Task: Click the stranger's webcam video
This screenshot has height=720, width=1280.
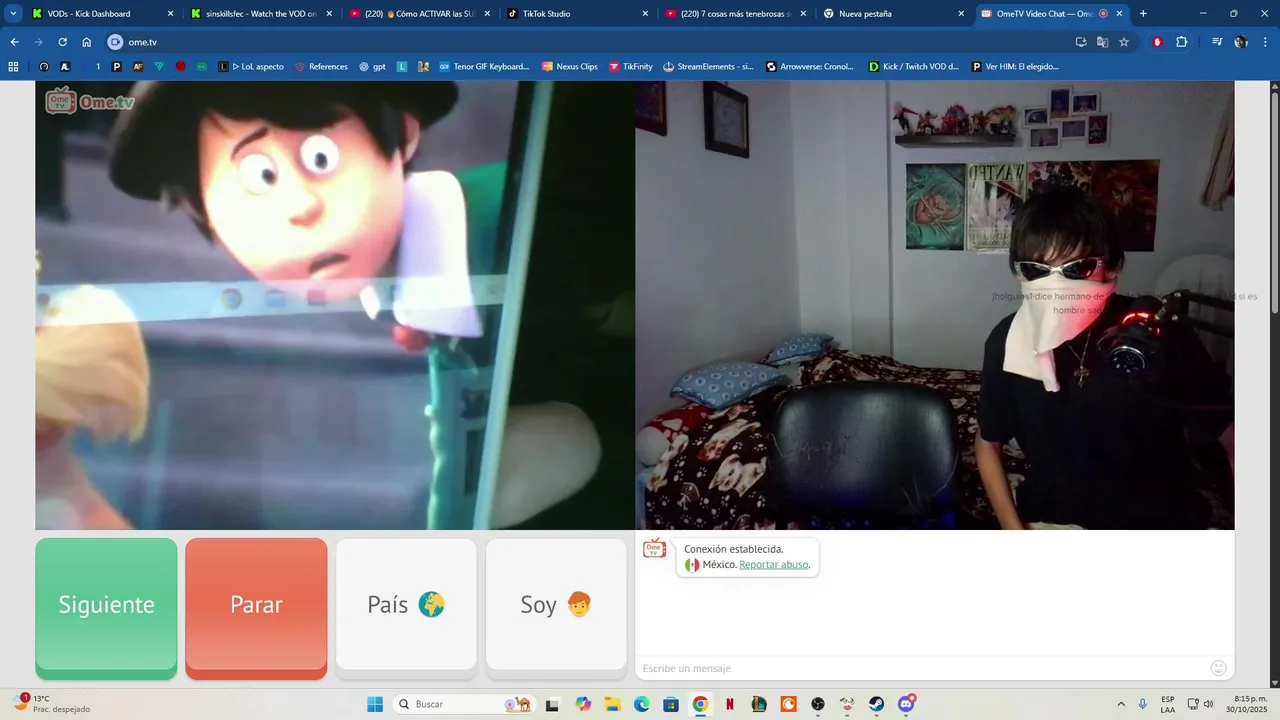Action: (x=335, y=305)
